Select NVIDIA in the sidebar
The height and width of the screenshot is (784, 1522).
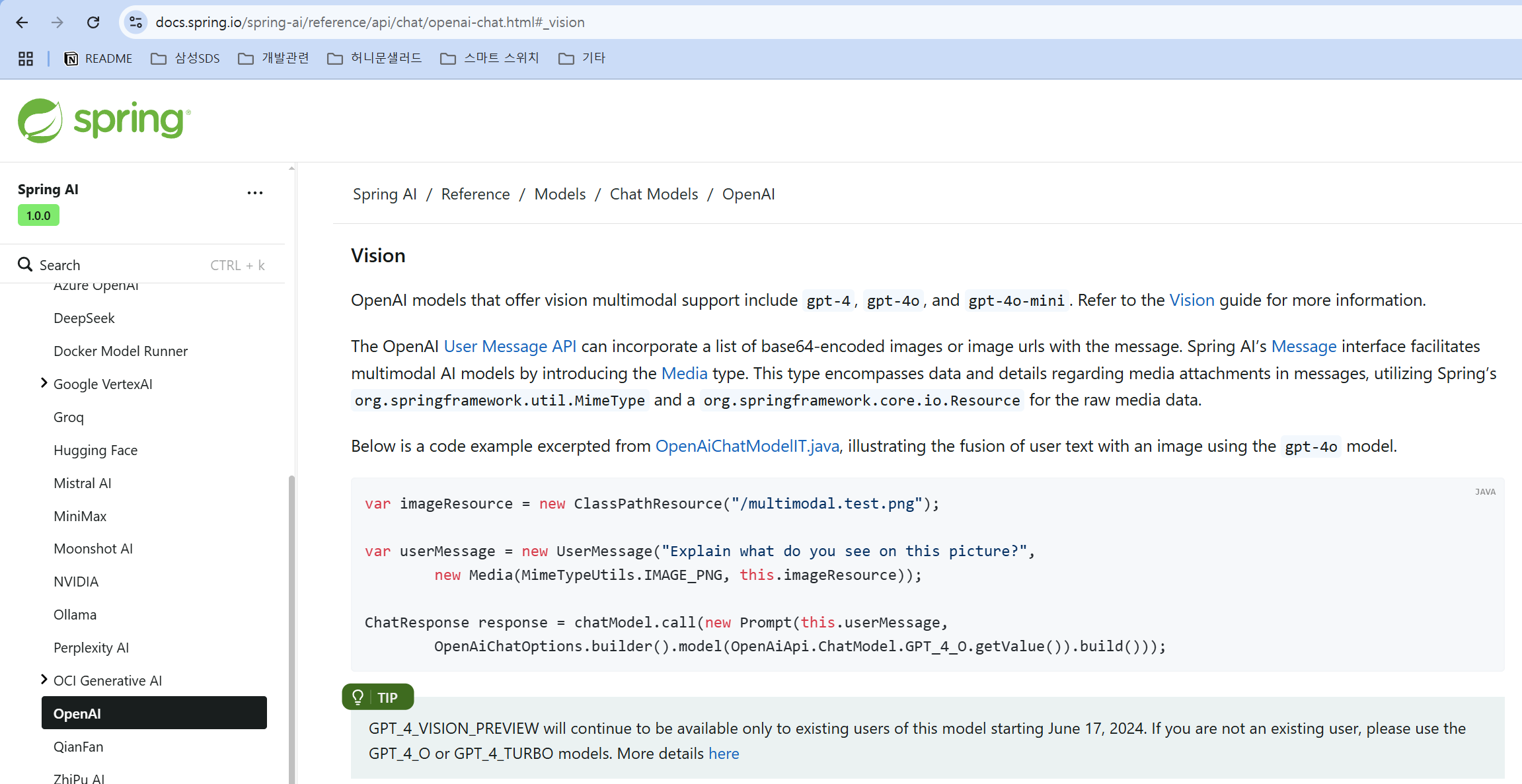point(76,582)
